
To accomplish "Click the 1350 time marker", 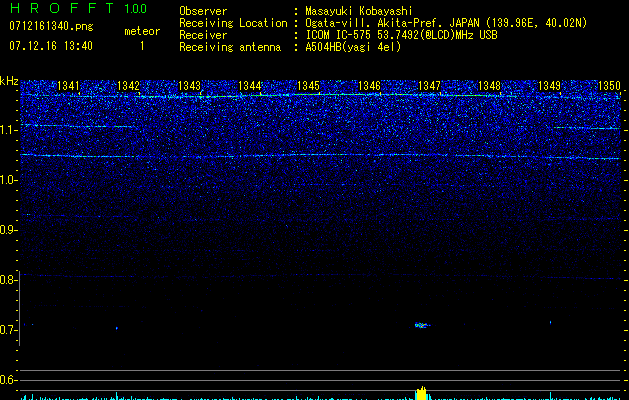I will (609, 86).
